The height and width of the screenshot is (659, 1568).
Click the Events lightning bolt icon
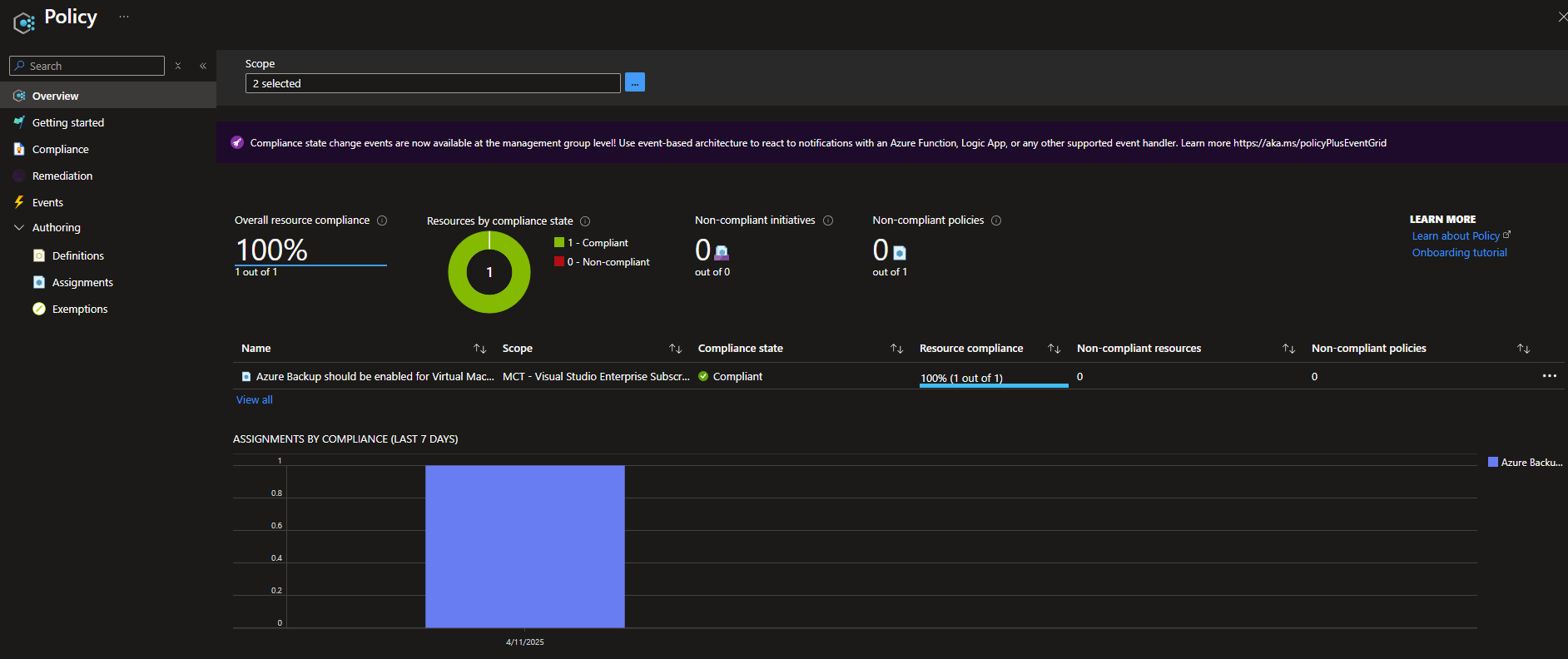click(x=19, y=202)
